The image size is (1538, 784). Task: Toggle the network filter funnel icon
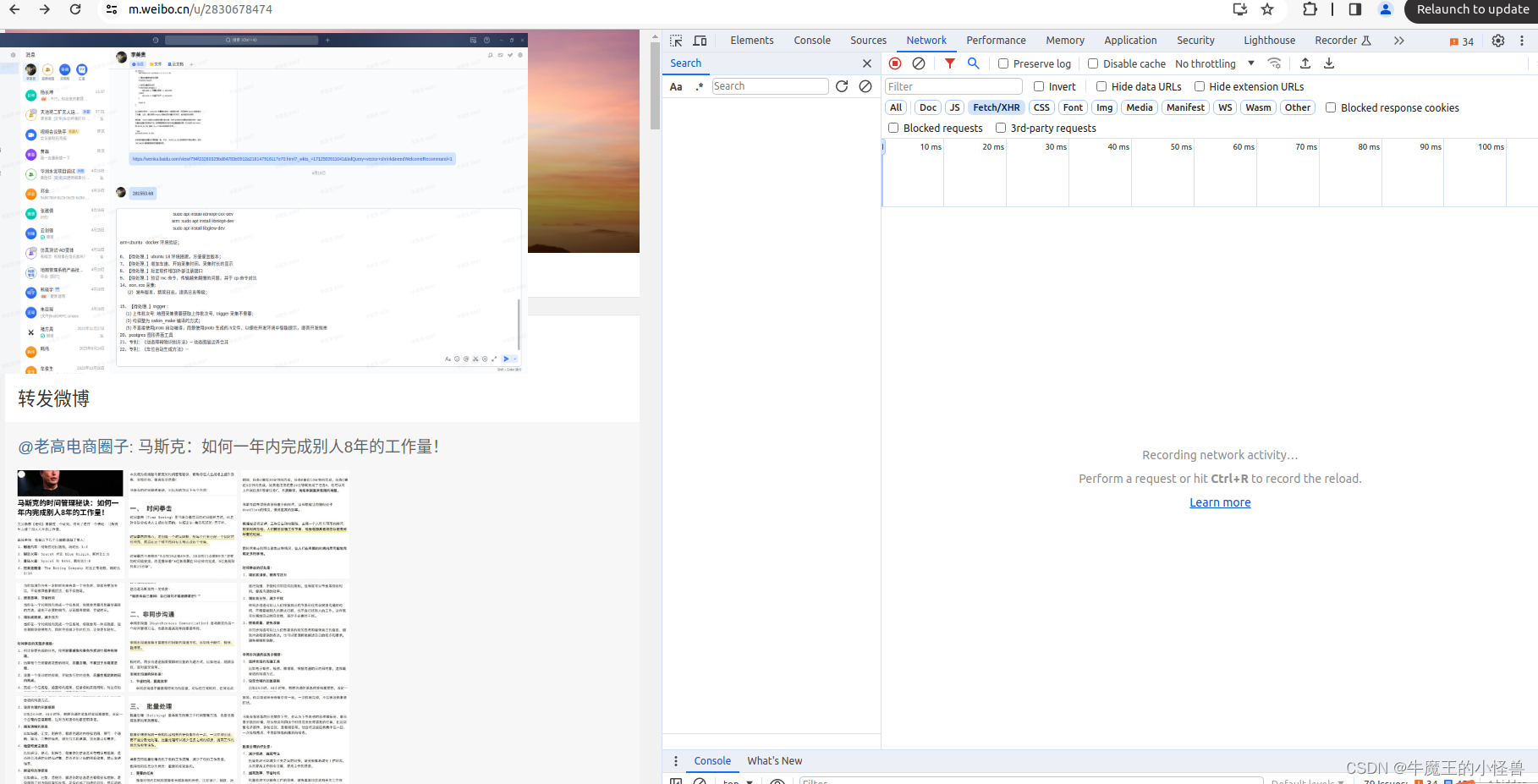[x=950, y=63]
